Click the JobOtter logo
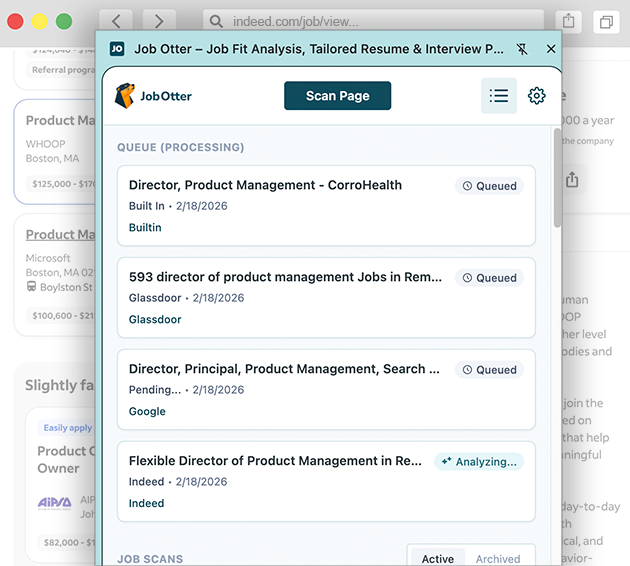 click(x=154, y=96)
